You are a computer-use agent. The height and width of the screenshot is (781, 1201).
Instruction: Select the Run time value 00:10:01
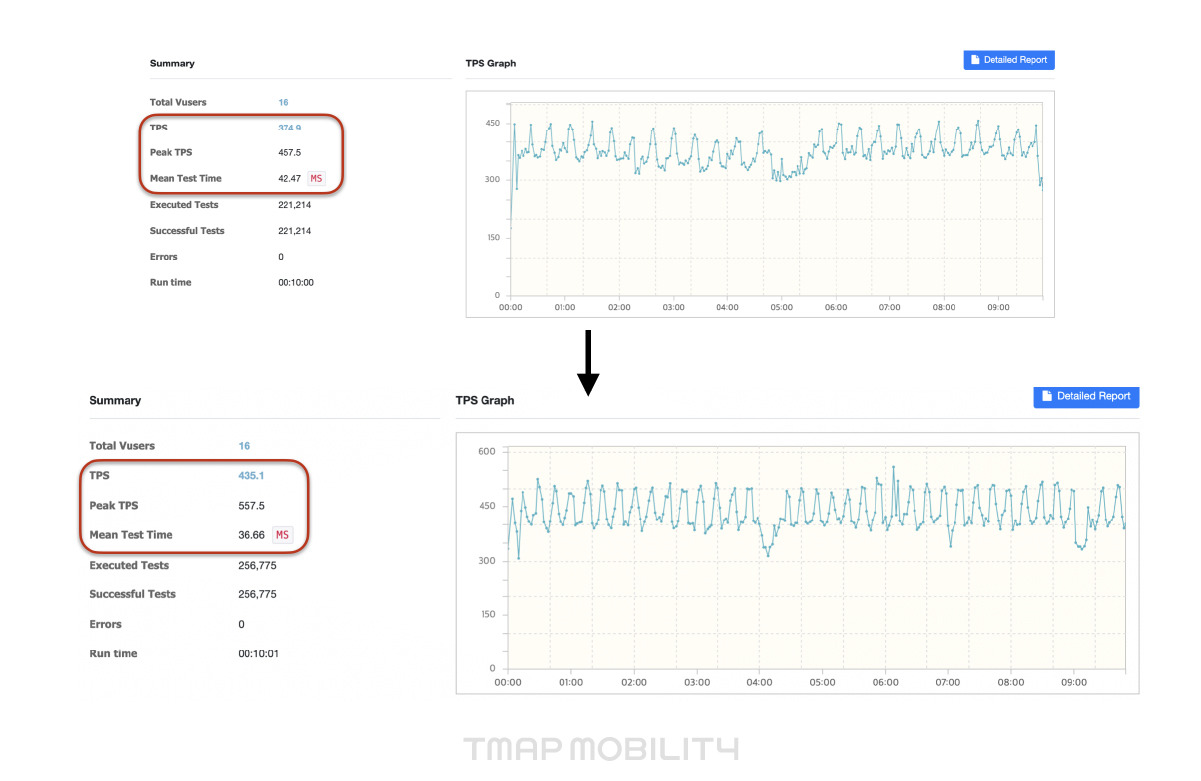pos(259,653)
